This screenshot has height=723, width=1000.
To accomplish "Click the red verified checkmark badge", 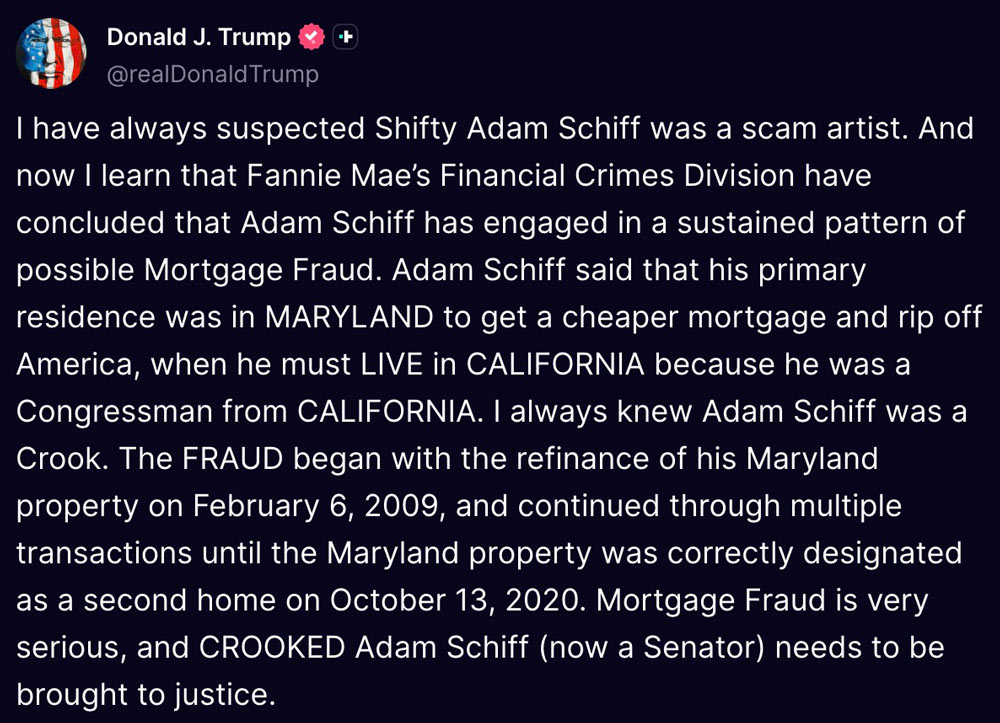I will (x=312, y=37).
